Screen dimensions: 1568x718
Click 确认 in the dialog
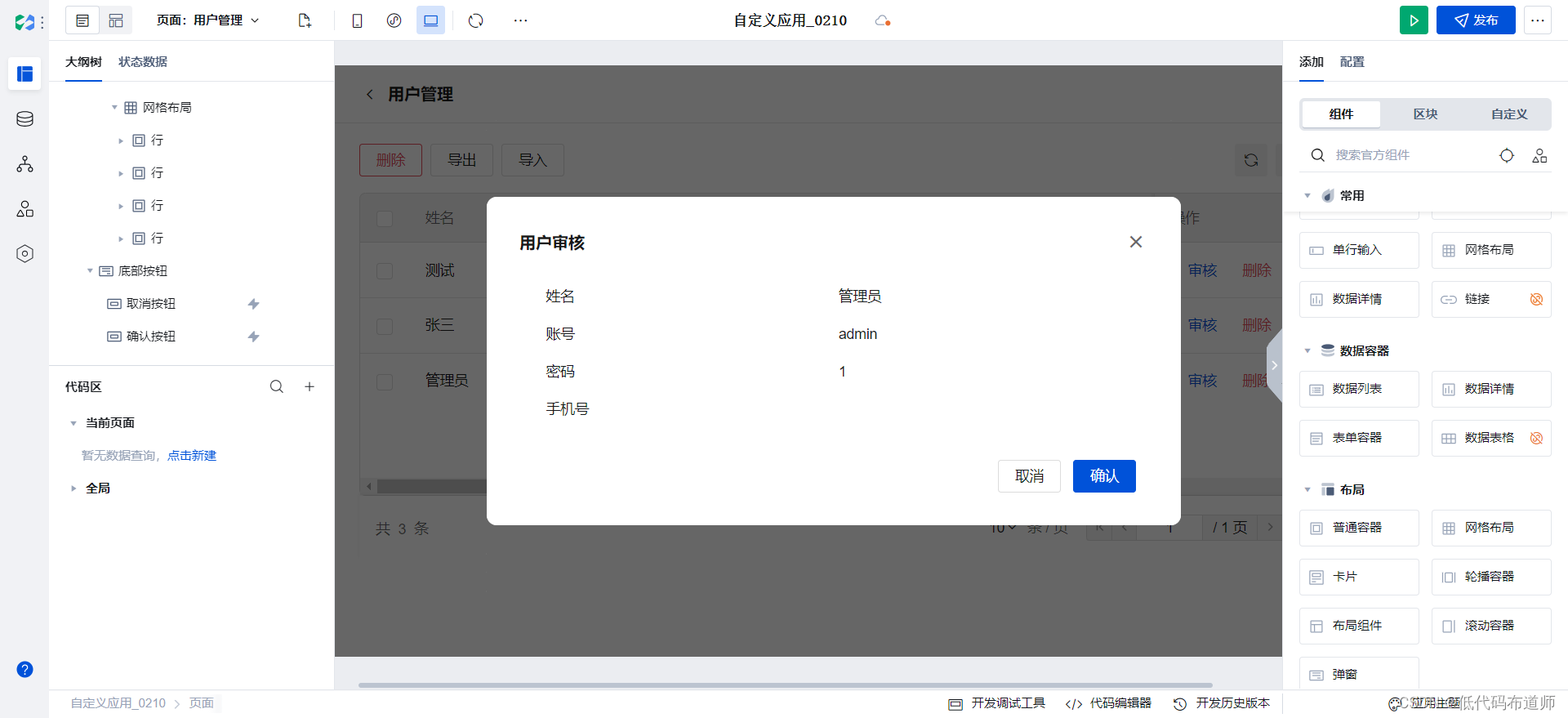point(1104,476)
